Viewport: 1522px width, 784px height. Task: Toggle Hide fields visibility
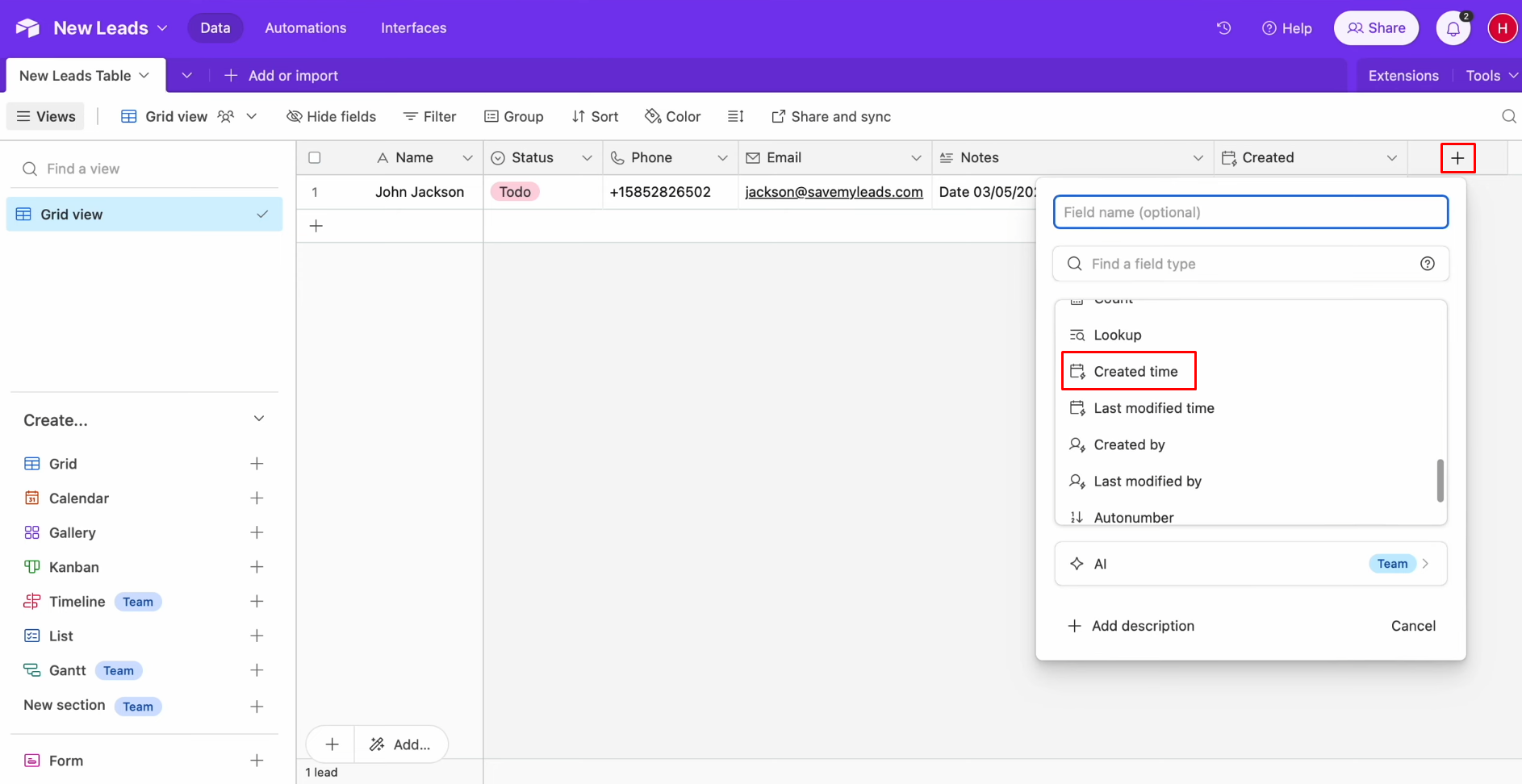[331, 116]
